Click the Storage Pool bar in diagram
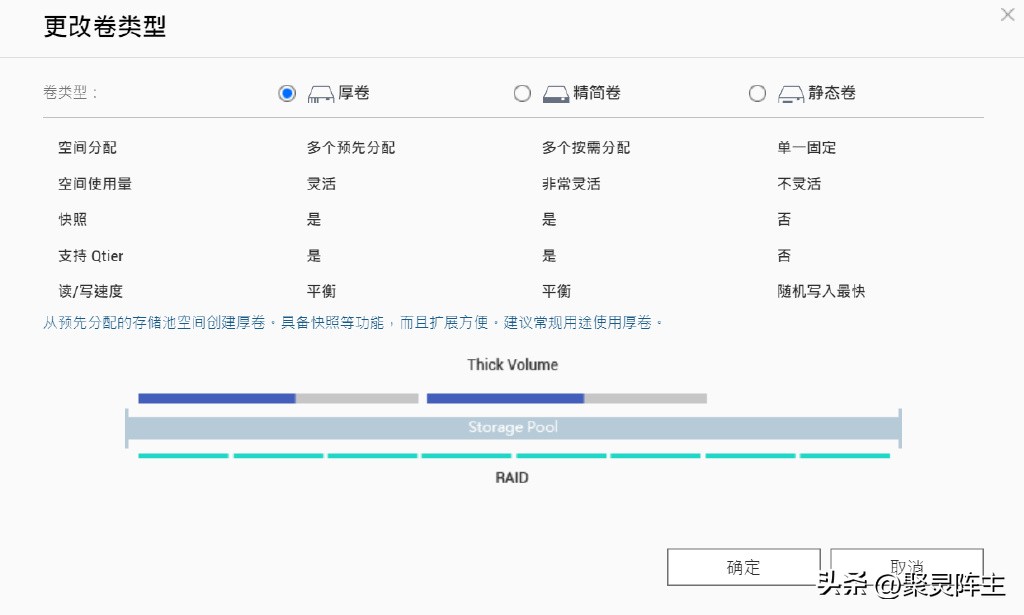The image size is (1024, 615). (512, 427)
